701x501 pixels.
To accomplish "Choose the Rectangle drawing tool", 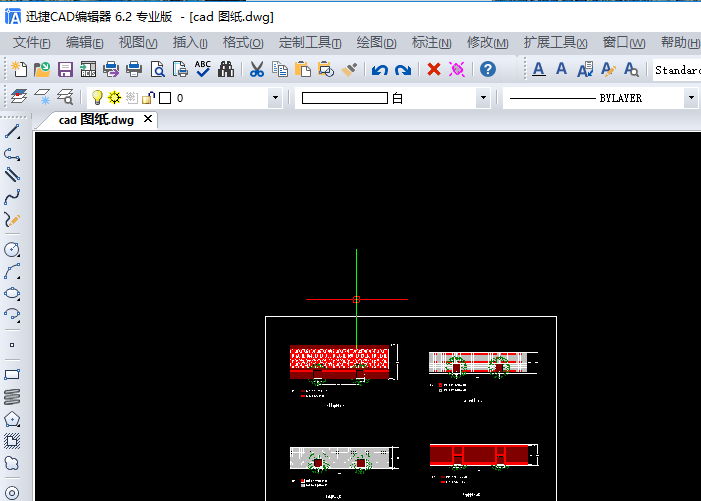I will (x=12, y=374).
